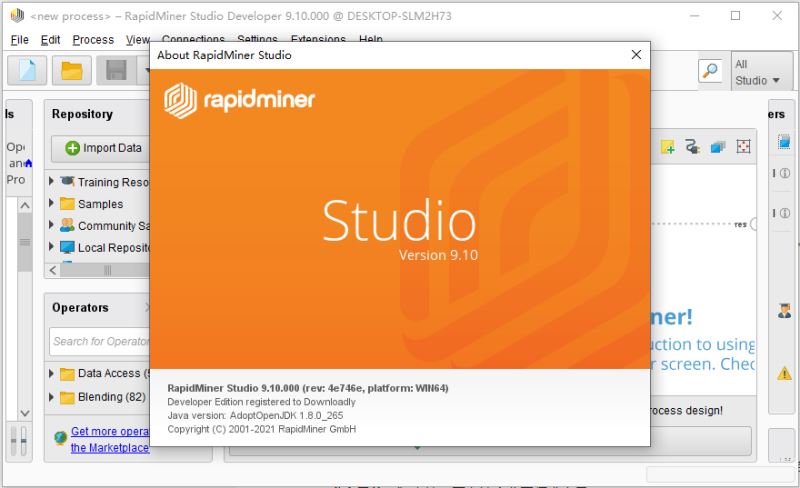
Task: Expand the Blending operators folder
Action: 52,397
